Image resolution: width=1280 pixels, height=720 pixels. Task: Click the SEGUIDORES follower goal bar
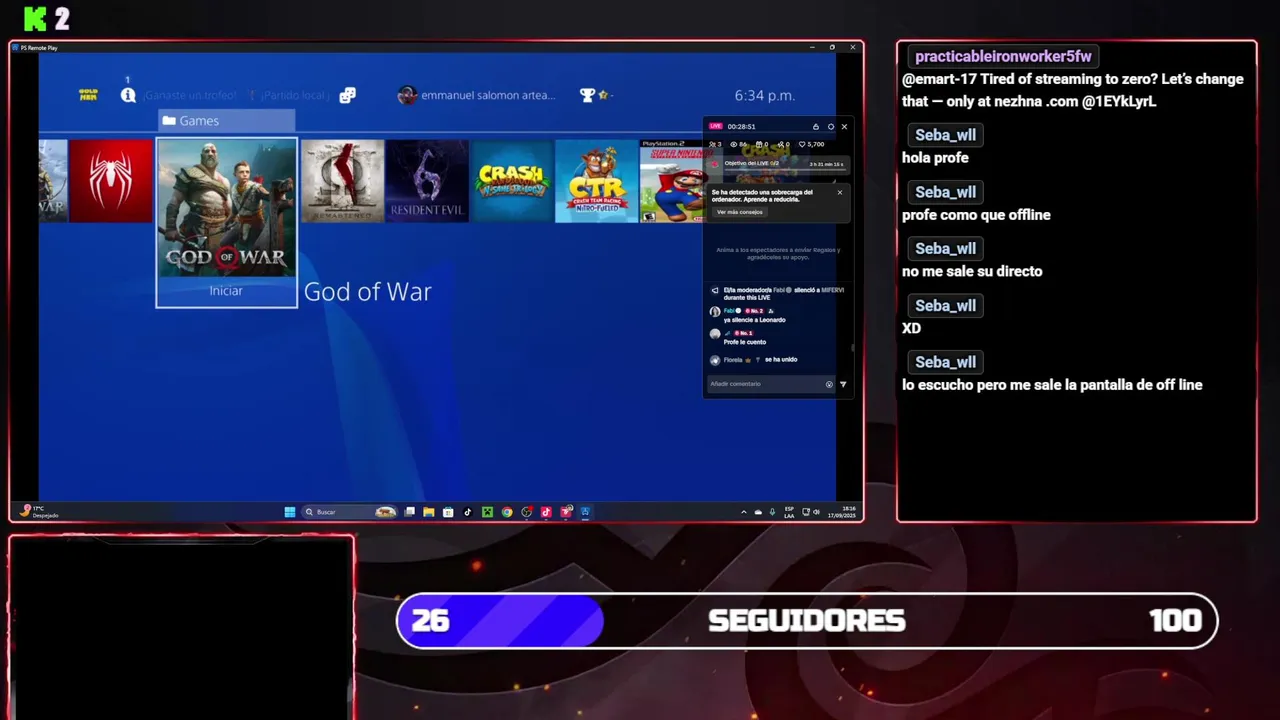807,621
